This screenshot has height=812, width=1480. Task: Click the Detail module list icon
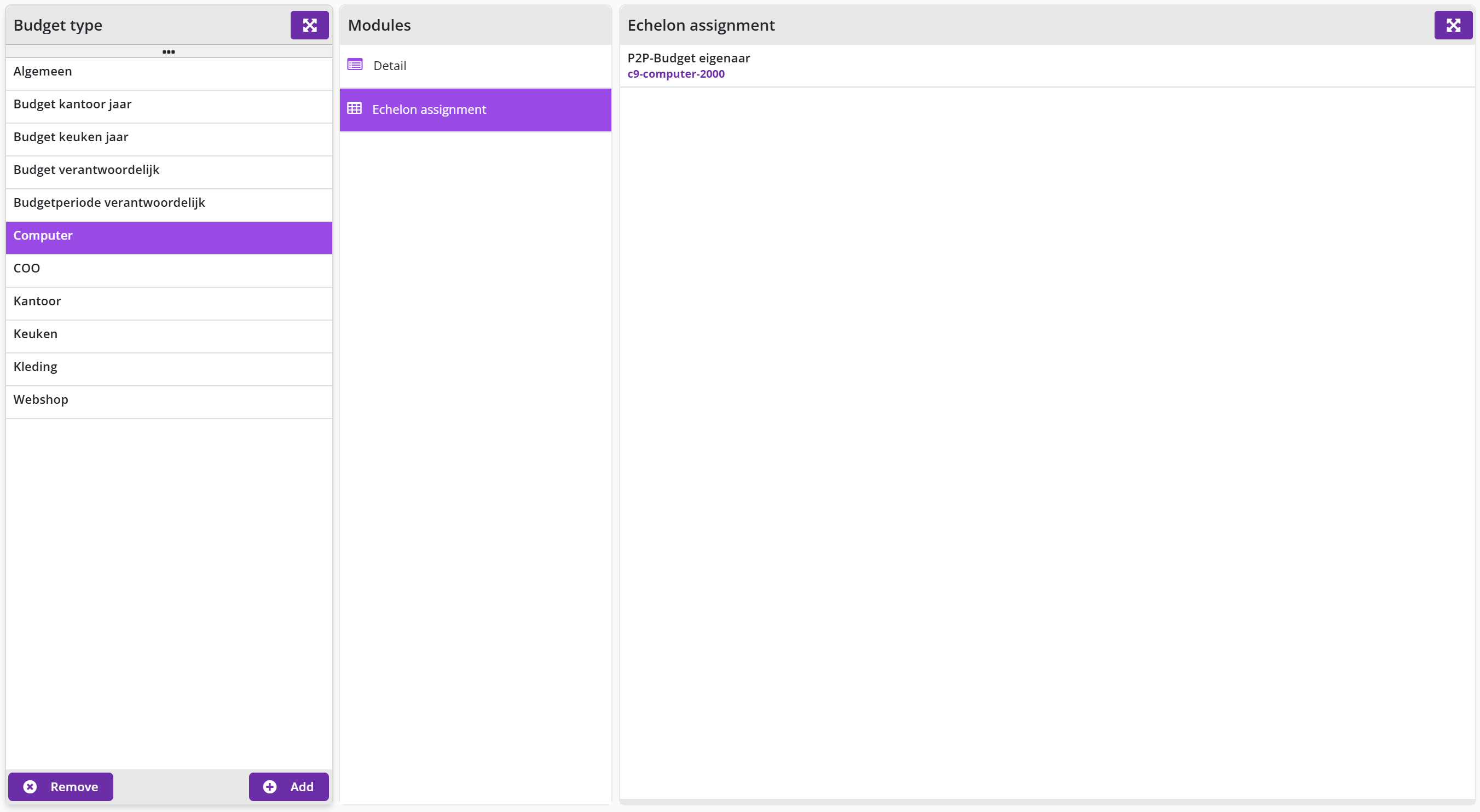[x=355, y=65]
